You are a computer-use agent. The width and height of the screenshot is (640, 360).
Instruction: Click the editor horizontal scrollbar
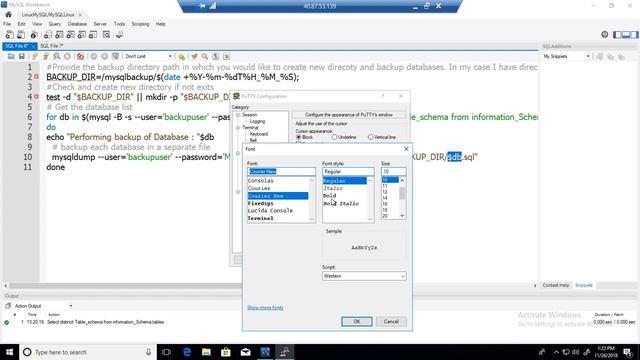click(269, 286)
